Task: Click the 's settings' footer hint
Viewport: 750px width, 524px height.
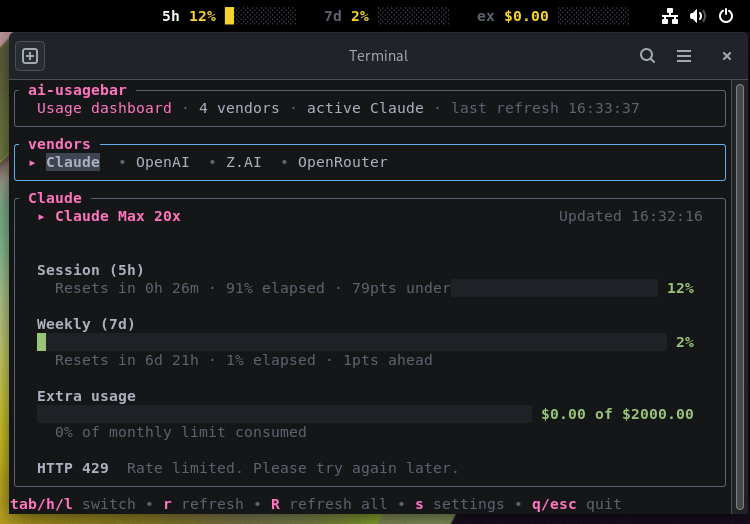Action: click(x=460, y=504)
